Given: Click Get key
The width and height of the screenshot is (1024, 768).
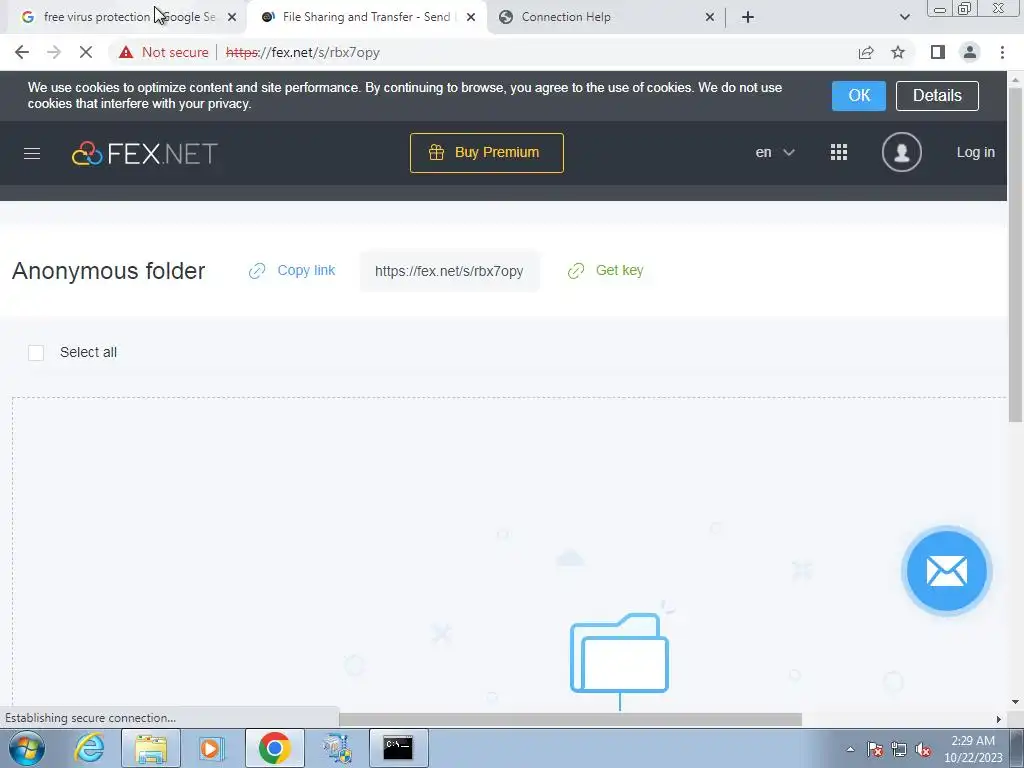Looking at the screenshot, I should click(x=606, y=270).
